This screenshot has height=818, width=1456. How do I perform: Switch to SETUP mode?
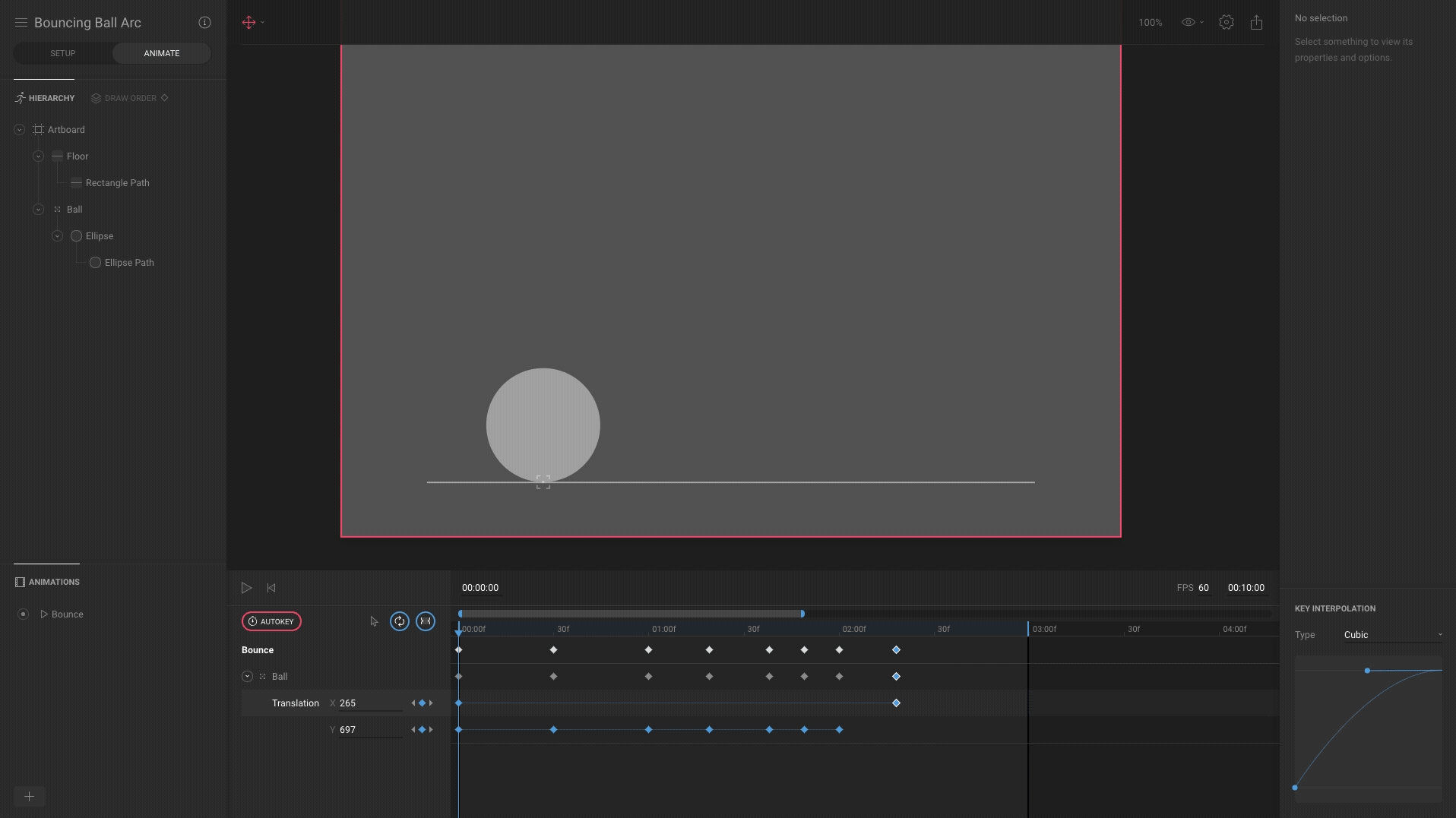(63, 53)
